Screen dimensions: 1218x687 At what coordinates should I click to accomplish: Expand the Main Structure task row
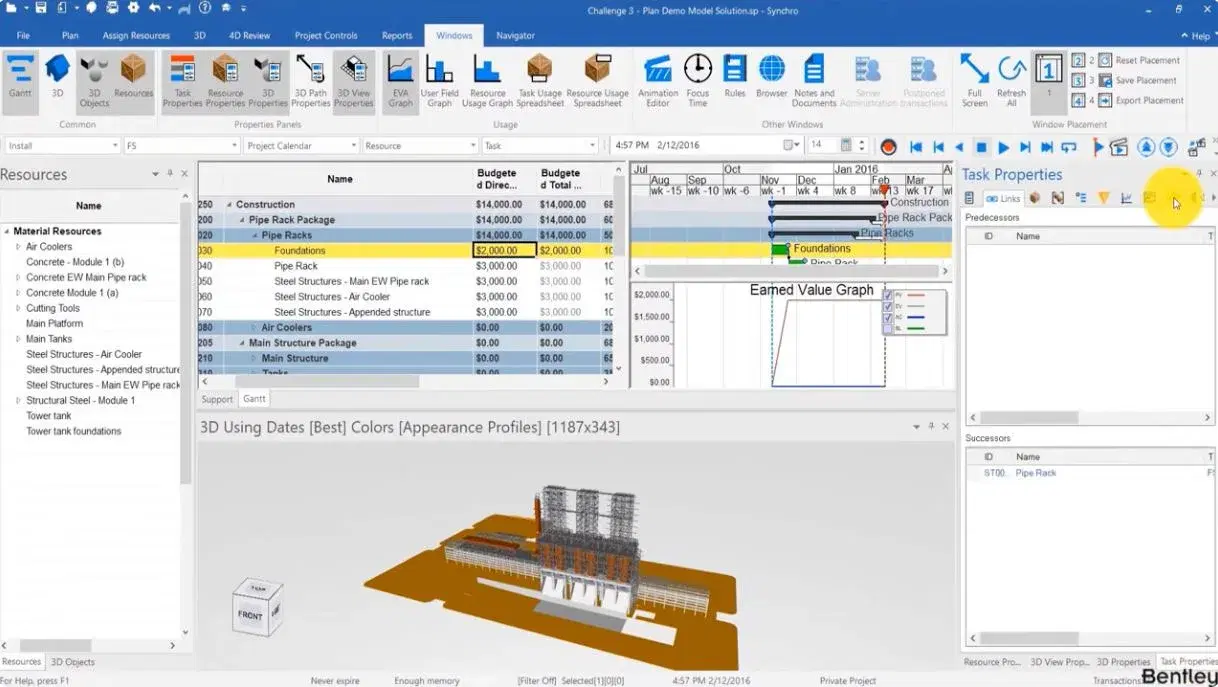(254, 358)
